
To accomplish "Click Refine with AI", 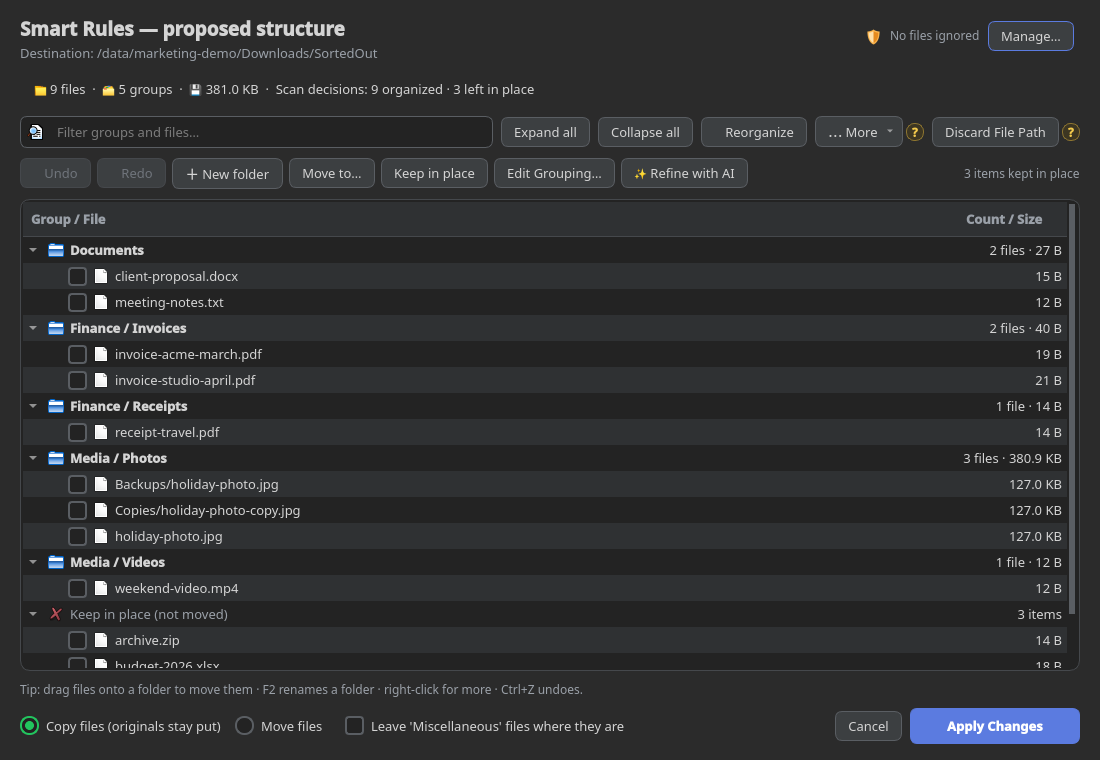I will pos(684,173).
